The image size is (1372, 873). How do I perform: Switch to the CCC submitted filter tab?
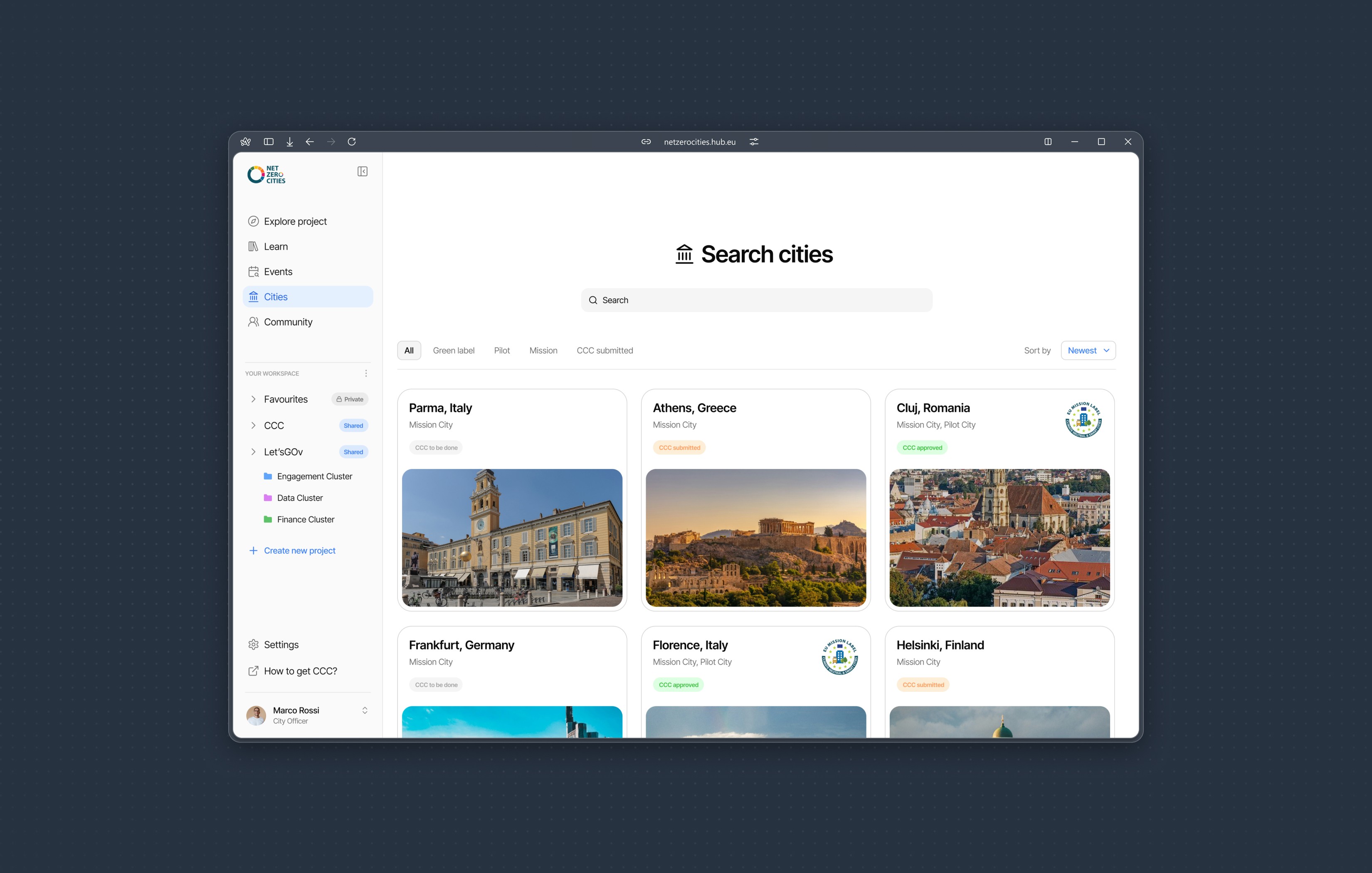[x=605, y=350]
